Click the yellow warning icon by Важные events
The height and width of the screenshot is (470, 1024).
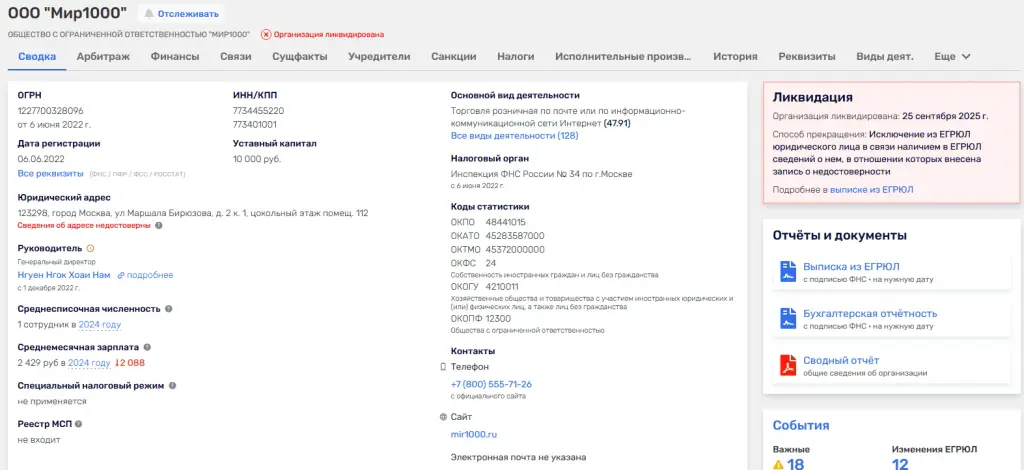click(778, 465)
